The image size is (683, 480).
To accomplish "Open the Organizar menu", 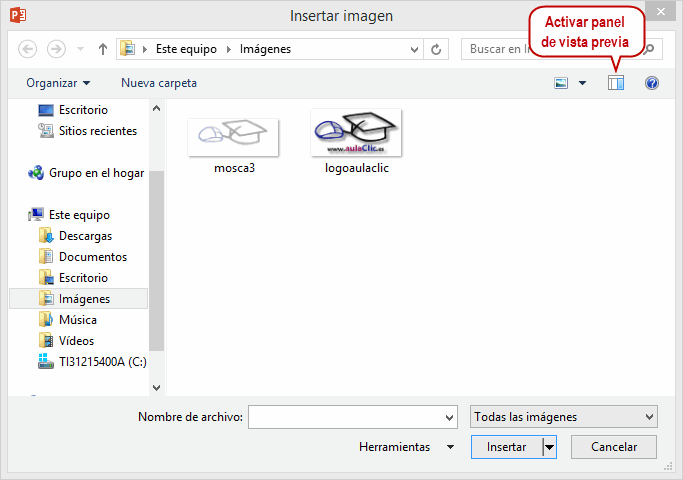I will coord(58,83).
